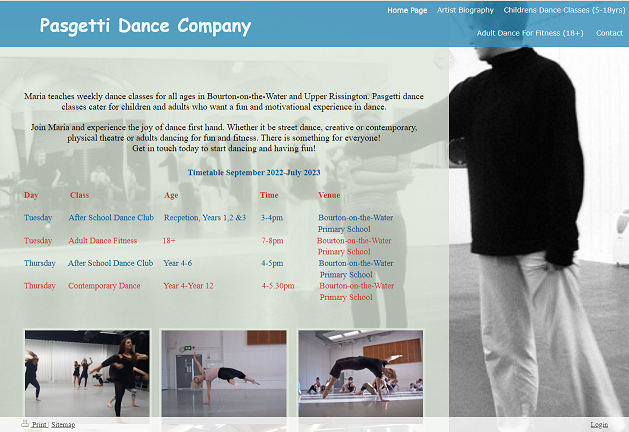The width and height of the screenshot is (629, 432).
Task: Click the venue for the Year 4-6 class
Action: [x=356, y=269]
